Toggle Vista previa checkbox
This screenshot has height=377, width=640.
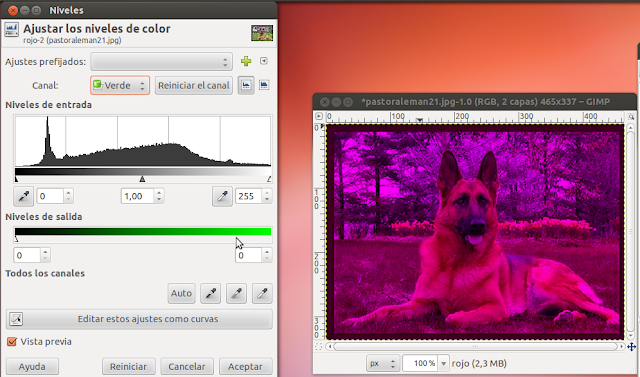[12, 342]
